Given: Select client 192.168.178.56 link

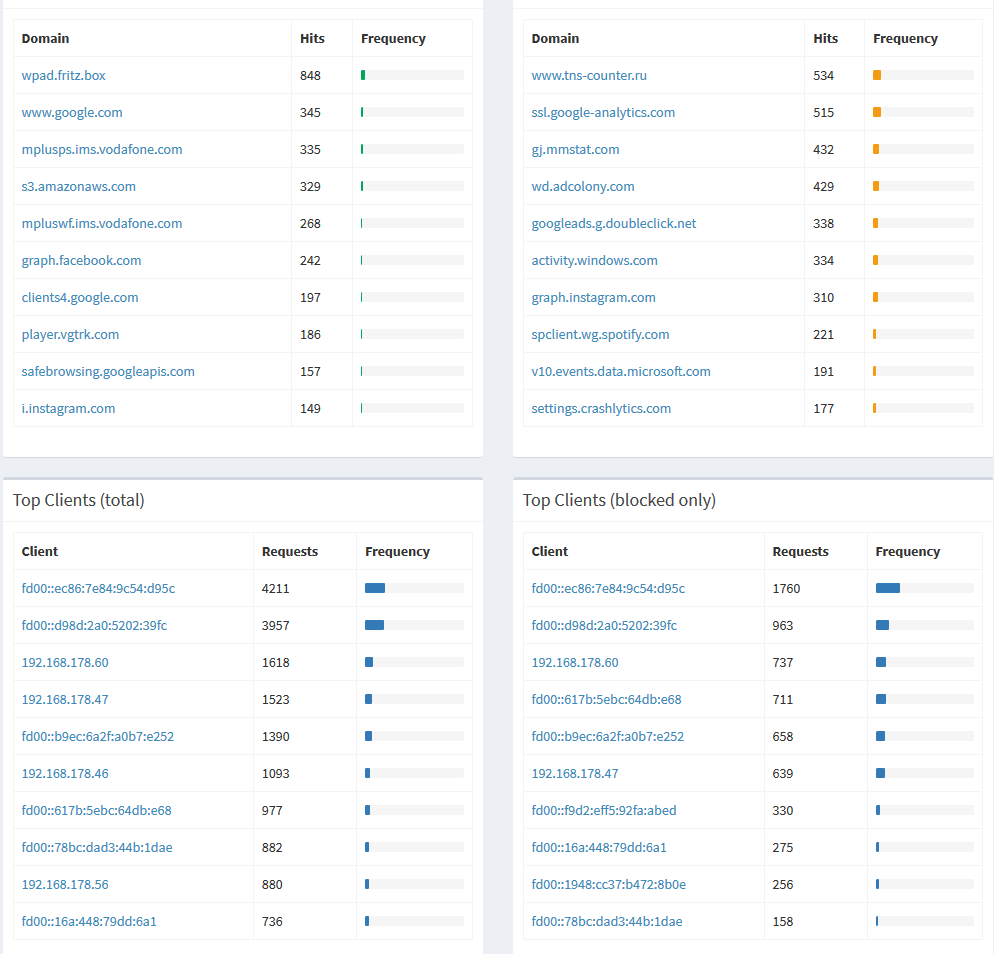Looking at the screenshot, I should 65,884.
